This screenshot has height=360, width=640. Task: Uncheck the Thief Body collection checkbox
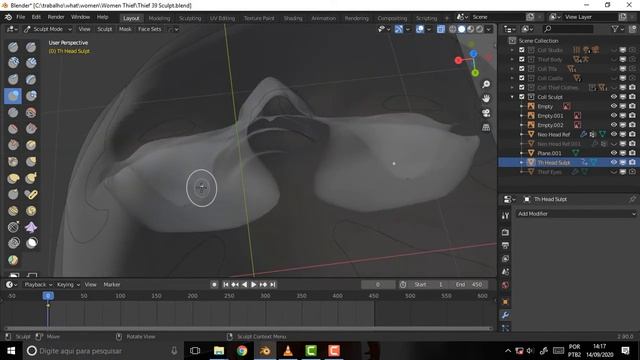point(522,59)
